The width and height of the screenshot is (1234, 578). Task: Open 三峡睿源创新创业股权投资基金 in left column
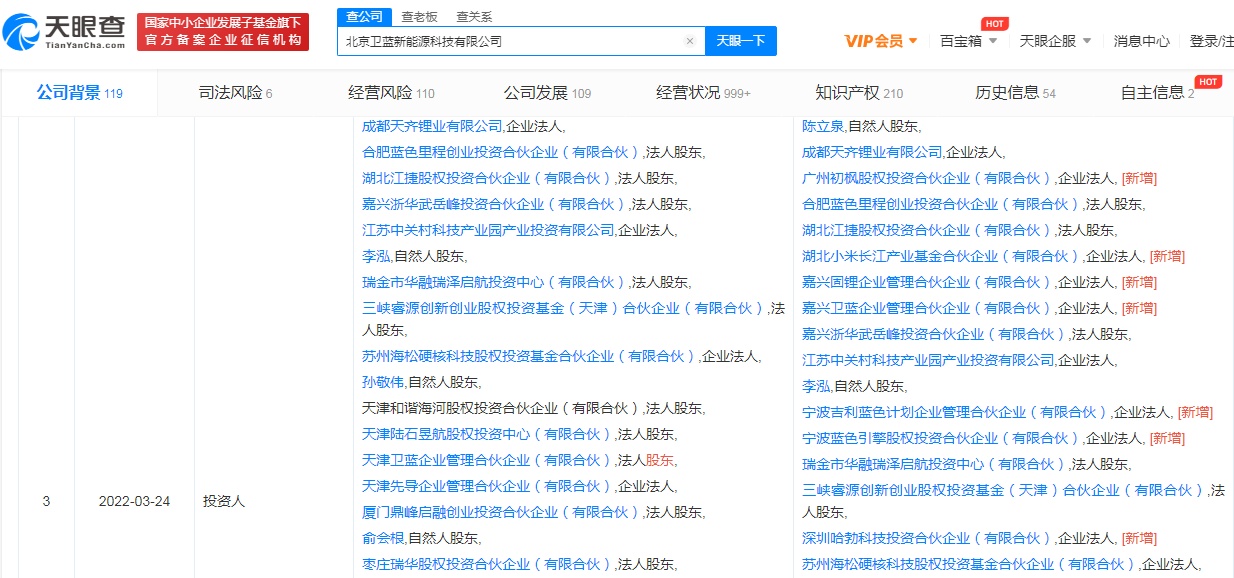point(565,308)
